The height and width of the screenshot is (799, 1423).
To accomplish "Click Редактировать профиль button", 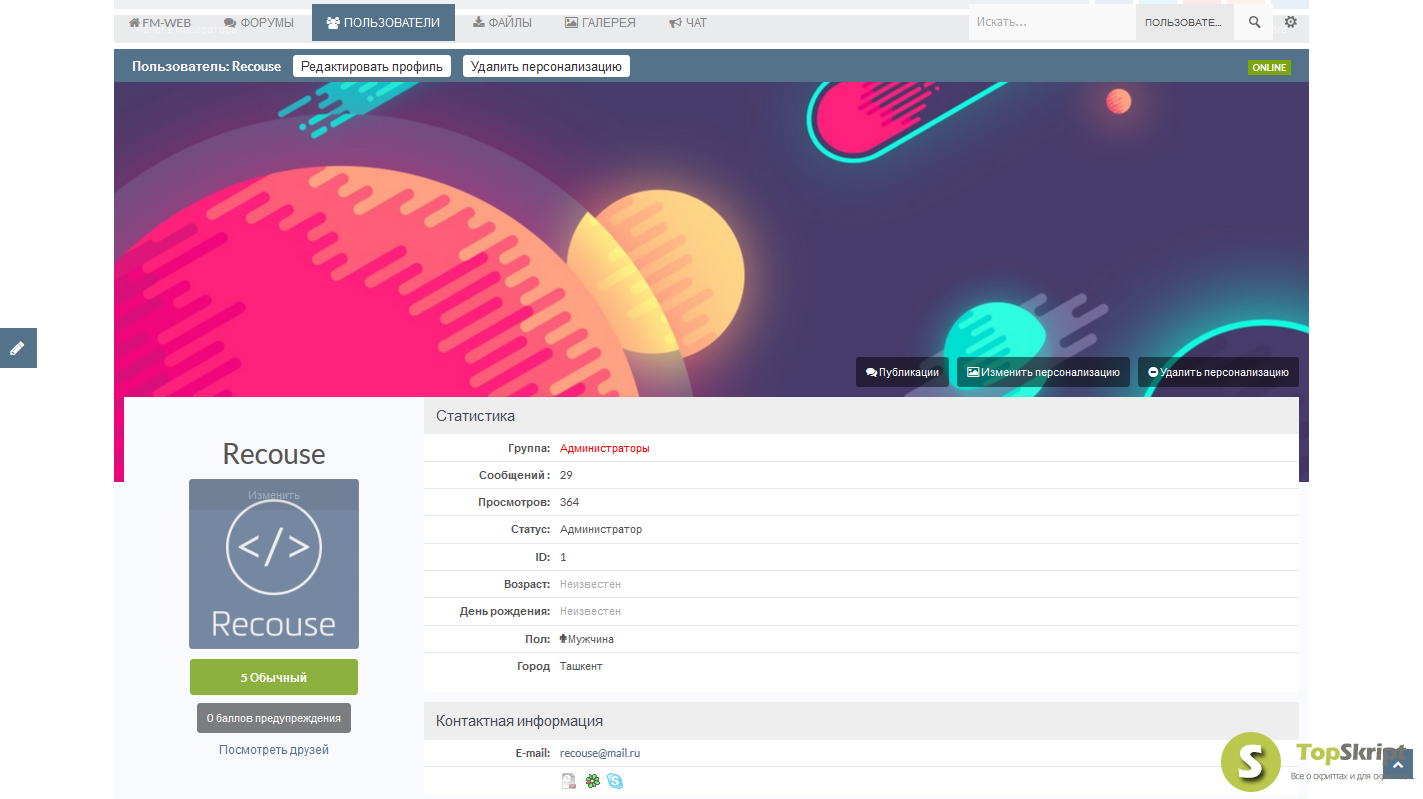I will [x=372, y=66].
